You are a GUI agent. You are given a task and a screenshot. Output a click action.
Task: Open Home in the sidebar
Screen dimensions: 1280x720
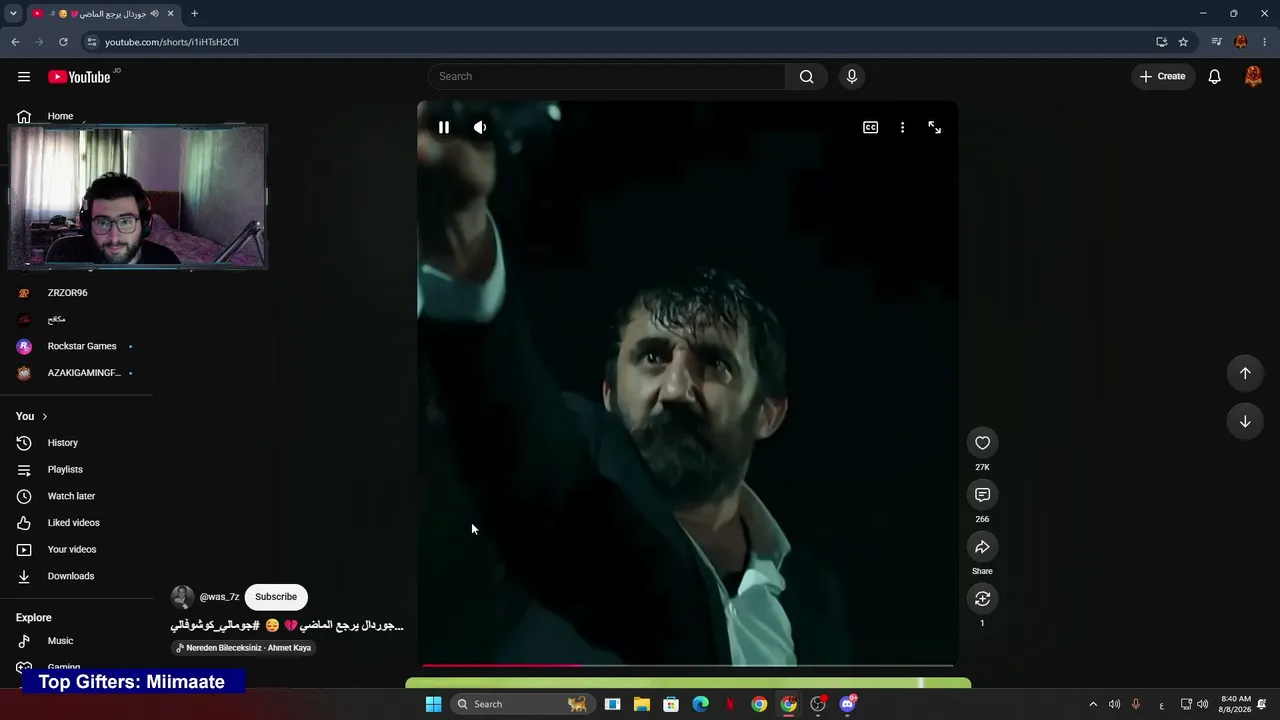point(60,116)
